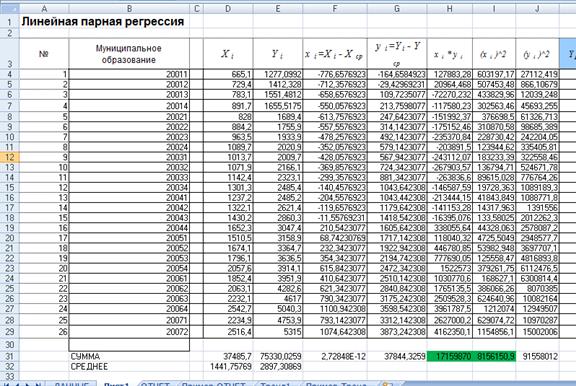This screenshot has height=386, width=576.
Task: Select the cell containing 665,1
Action: pos(228,74)
